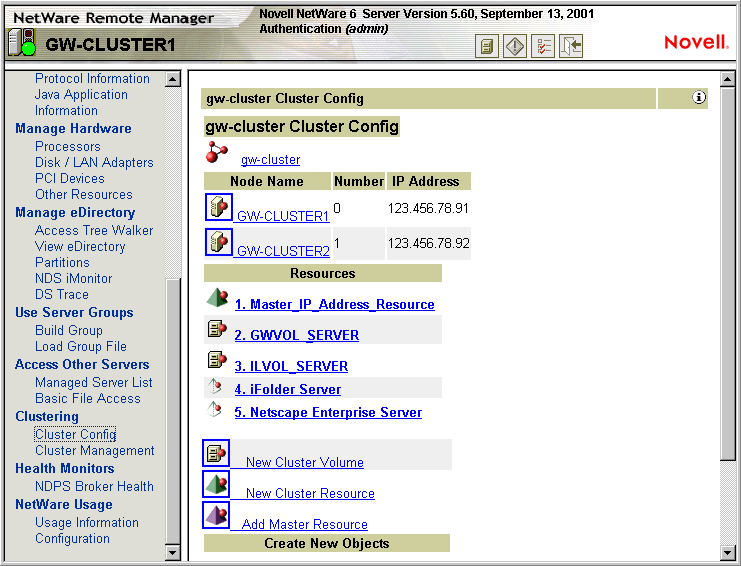
Task: Click the New Cluster Resource green pyramid icon
Action: tap(216, 484)
